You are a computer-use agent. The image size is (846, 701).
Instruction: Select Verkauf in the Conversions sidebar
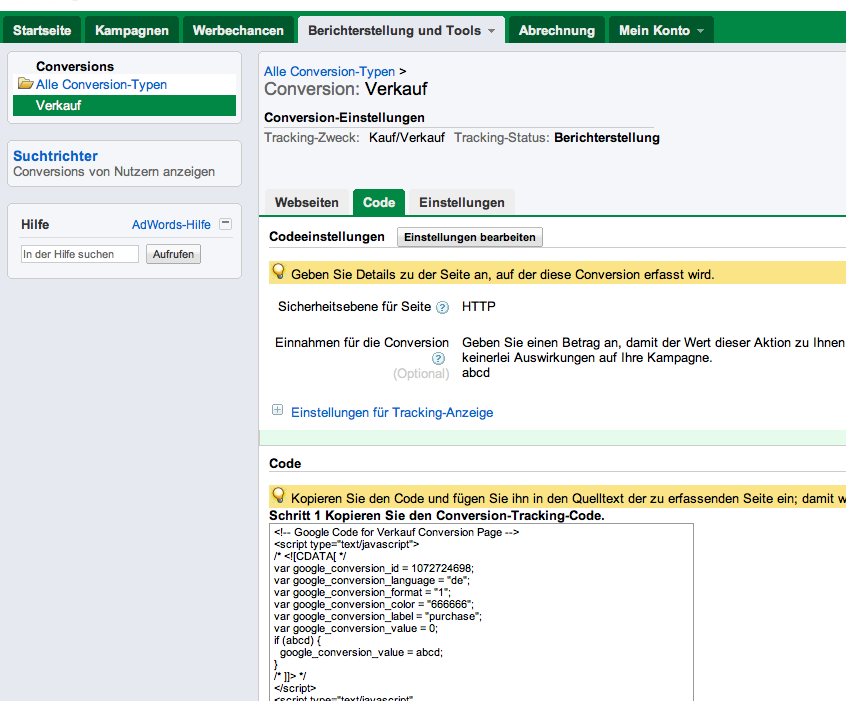point(125,105)
